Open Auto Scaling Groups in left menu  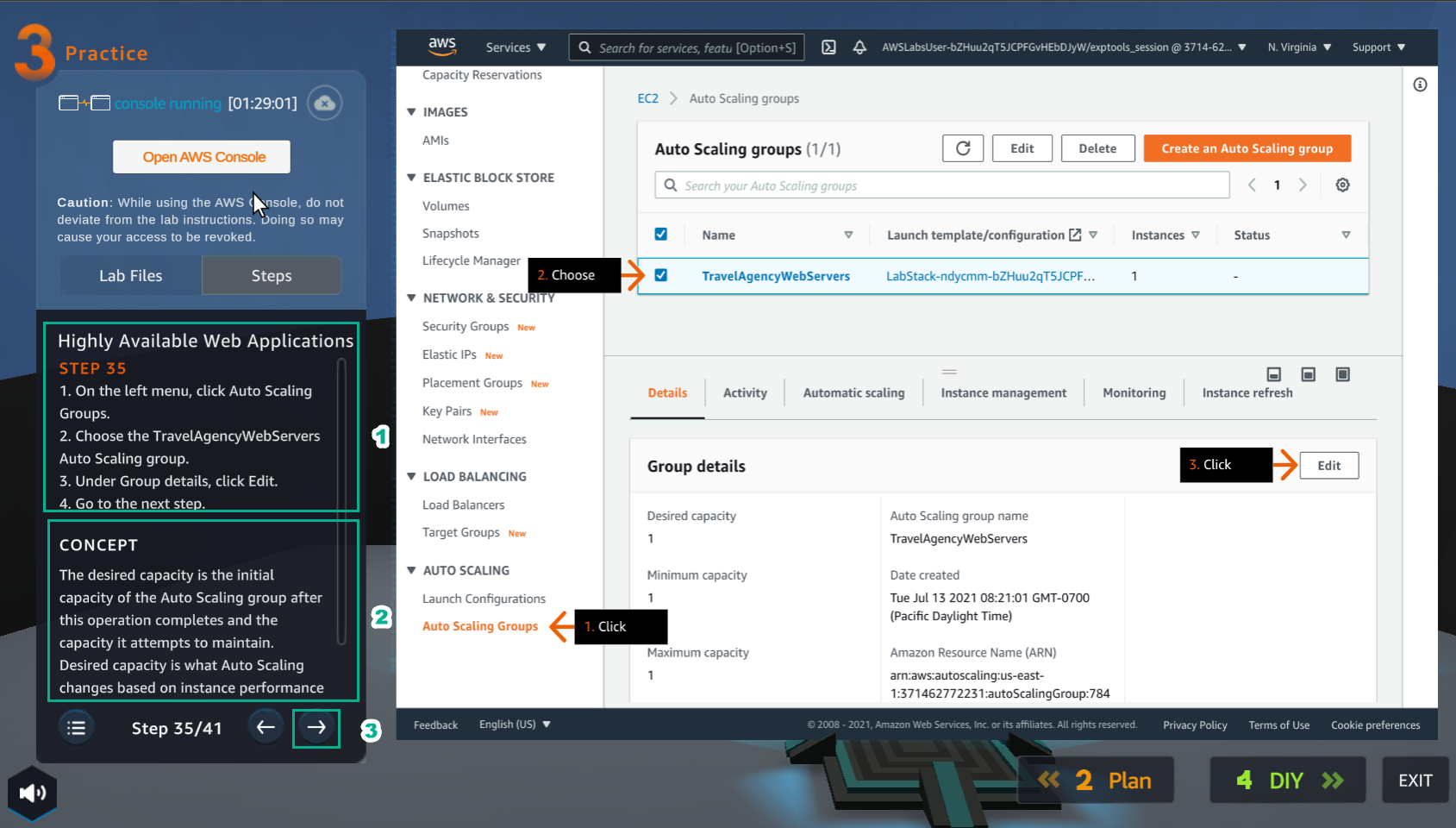click(x=479, y=626)
